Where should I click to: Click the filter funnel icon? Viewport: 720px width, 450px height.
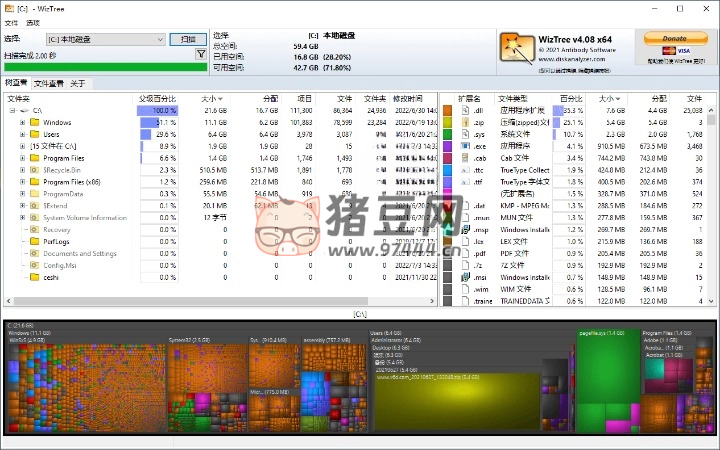tap(201, 54)
